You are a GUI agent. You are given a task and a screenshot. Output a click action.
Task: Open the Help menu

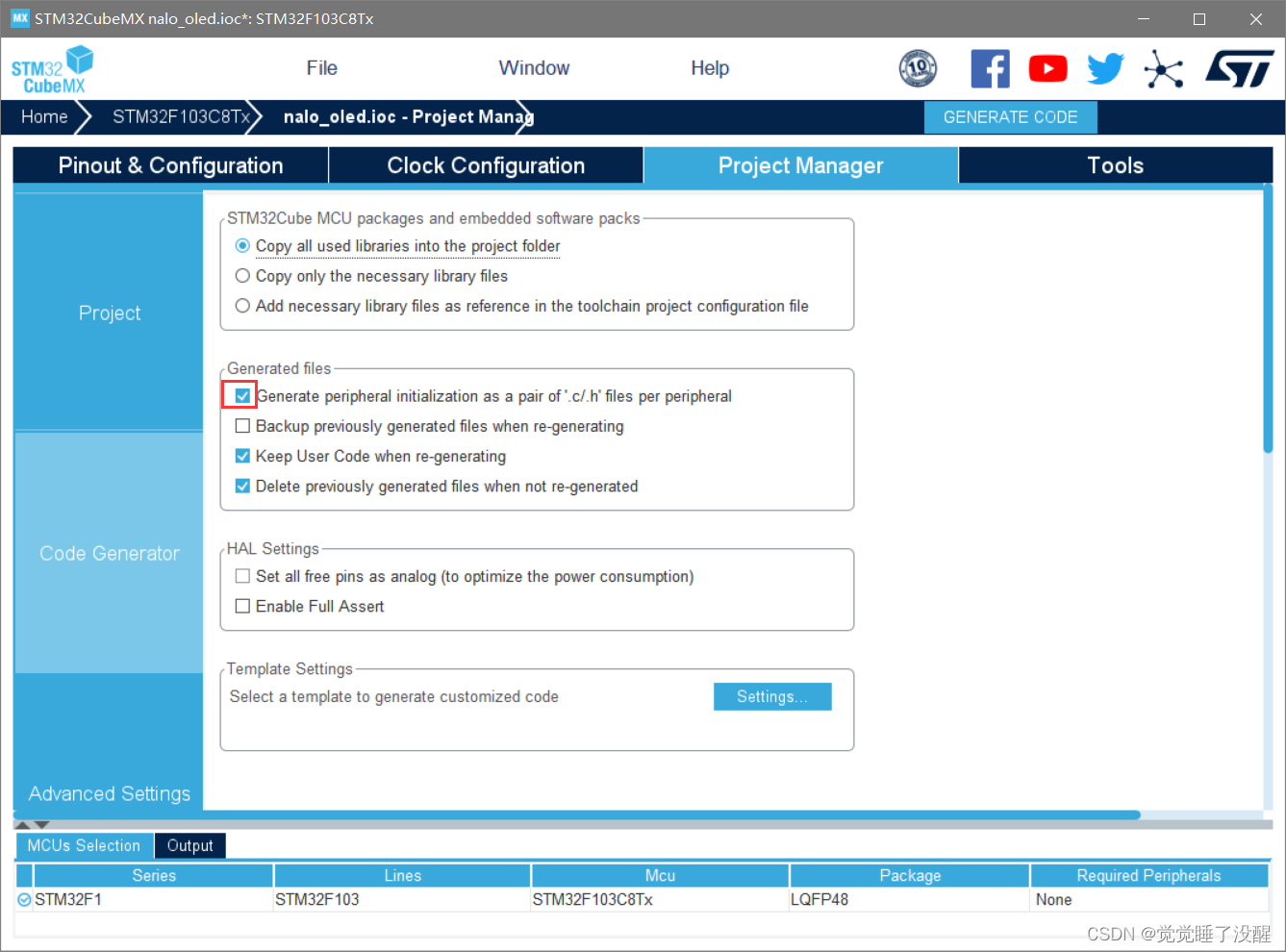click(x=710, y=68)
